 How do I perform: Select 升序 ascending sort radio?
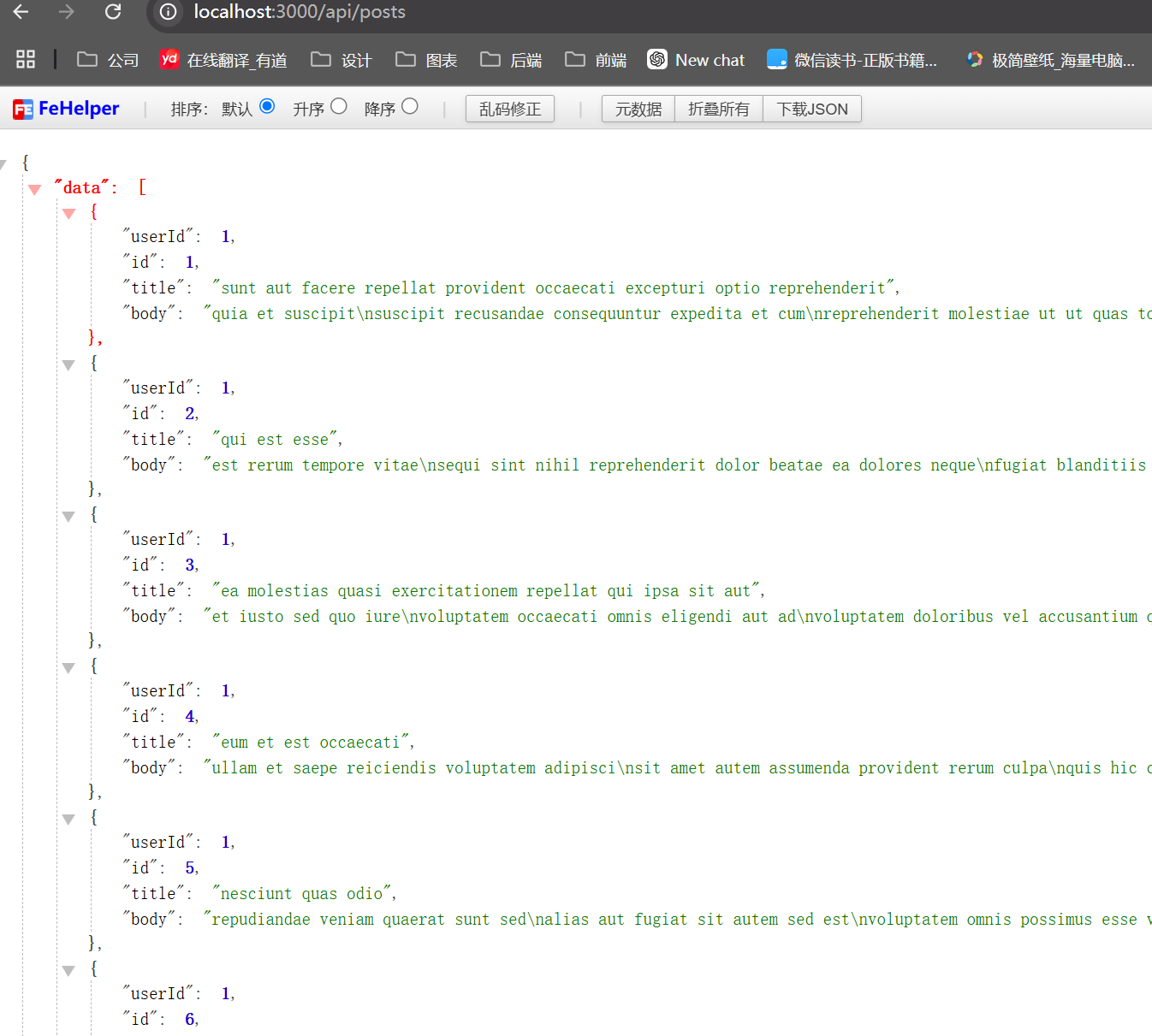point(339,106)
